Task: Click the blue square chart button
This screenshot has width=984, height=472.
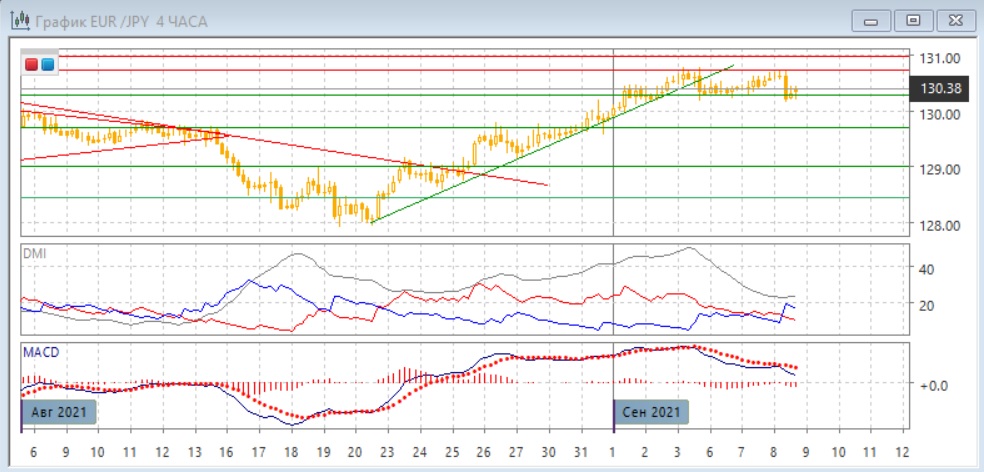Action: click(48, 65)
